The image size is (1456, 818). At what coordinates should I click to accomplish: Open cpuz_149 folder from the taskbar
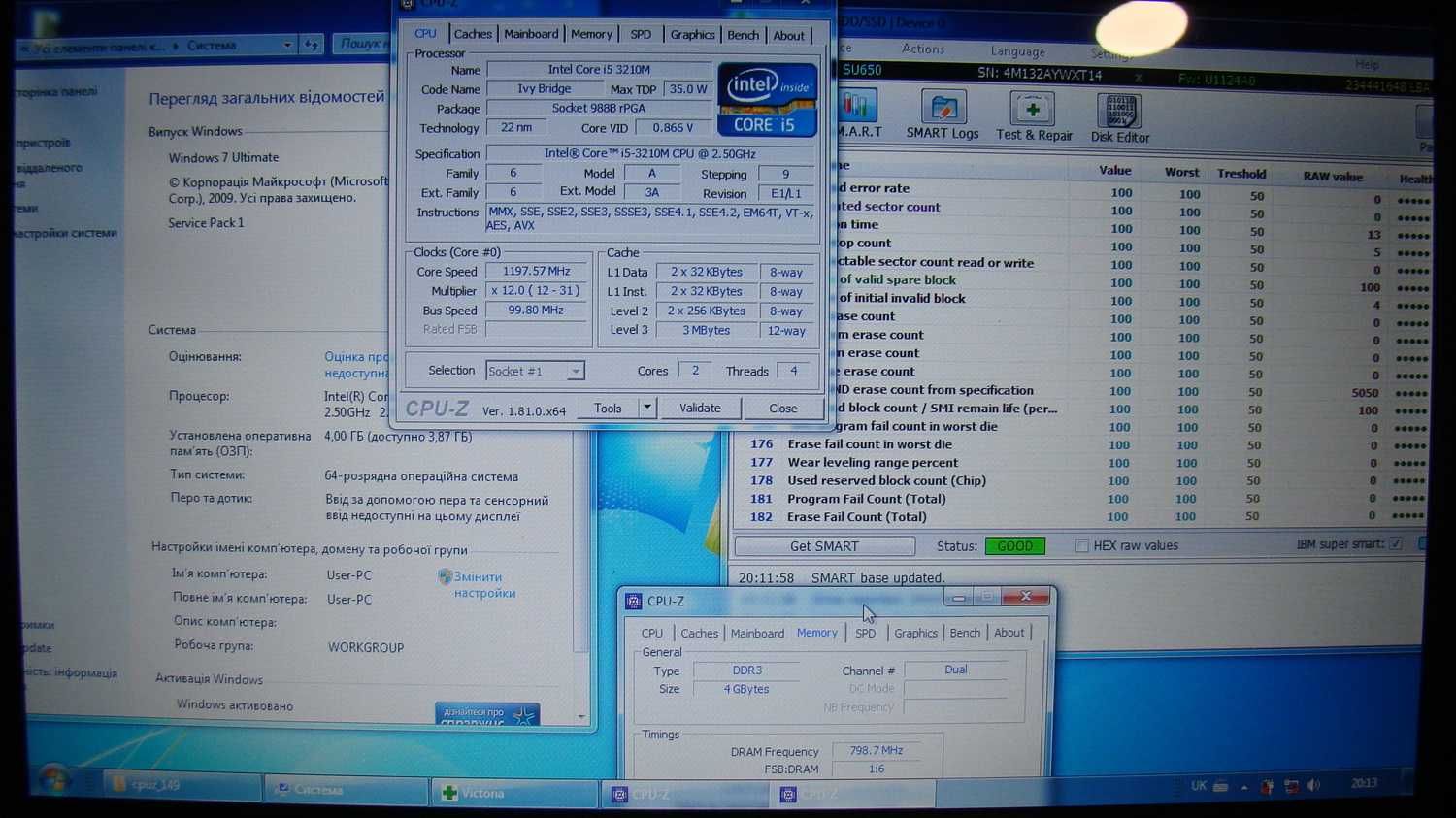(181, 786)
